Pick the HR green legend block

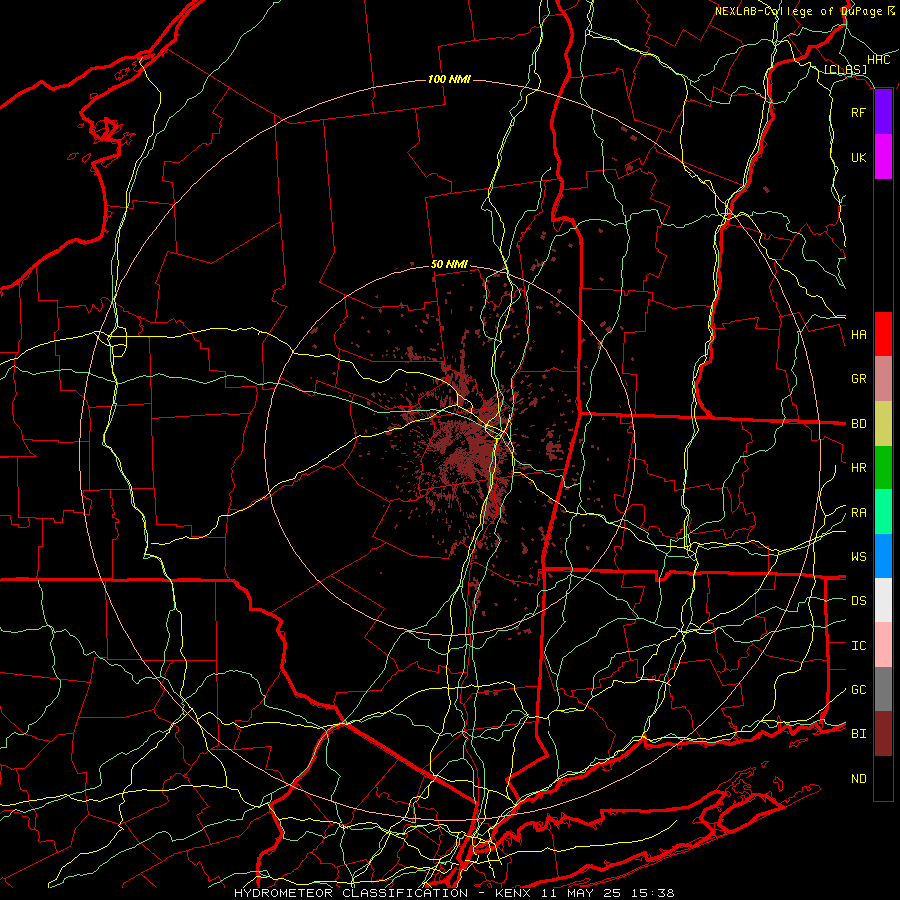[883, 468]
